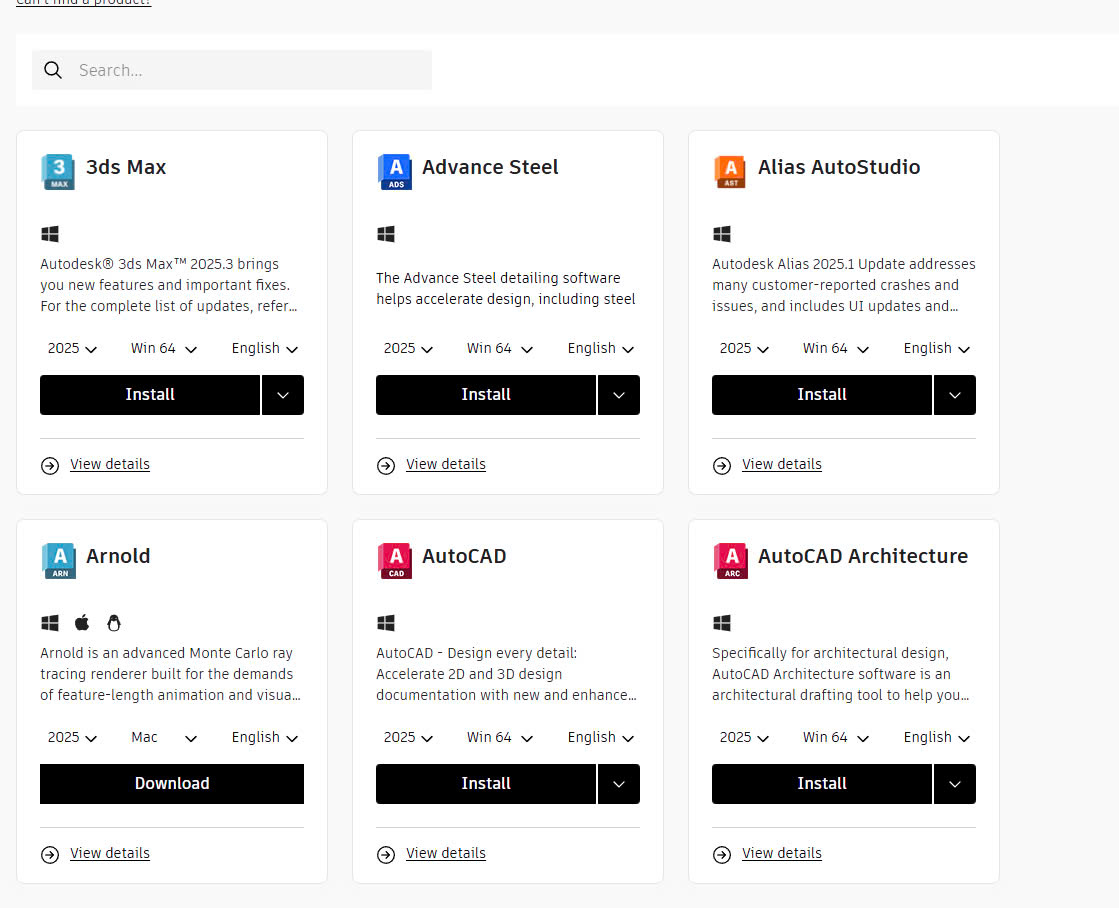Open AutoCAD year 2025 dropdown
1119x908 pixels.
(x=407, y=737)
